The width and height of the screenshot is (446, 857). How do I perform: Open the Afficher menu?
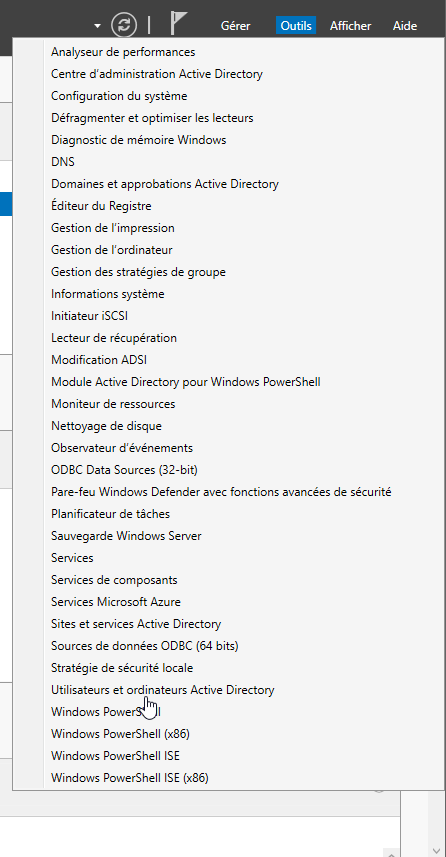coord(350,26)
